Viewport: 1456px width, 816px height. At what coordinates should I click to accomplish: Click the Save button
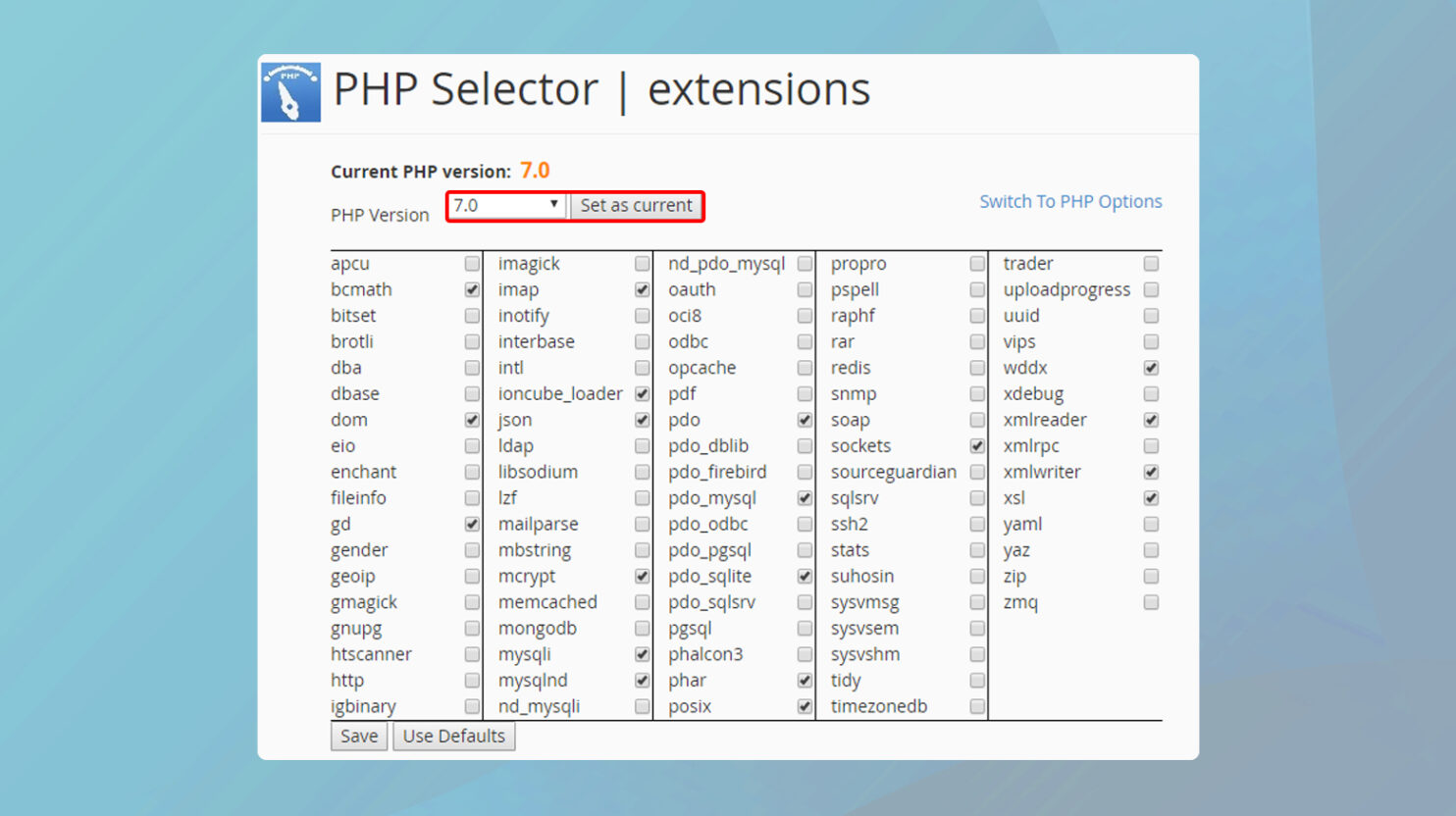click(x=358, y=736)
